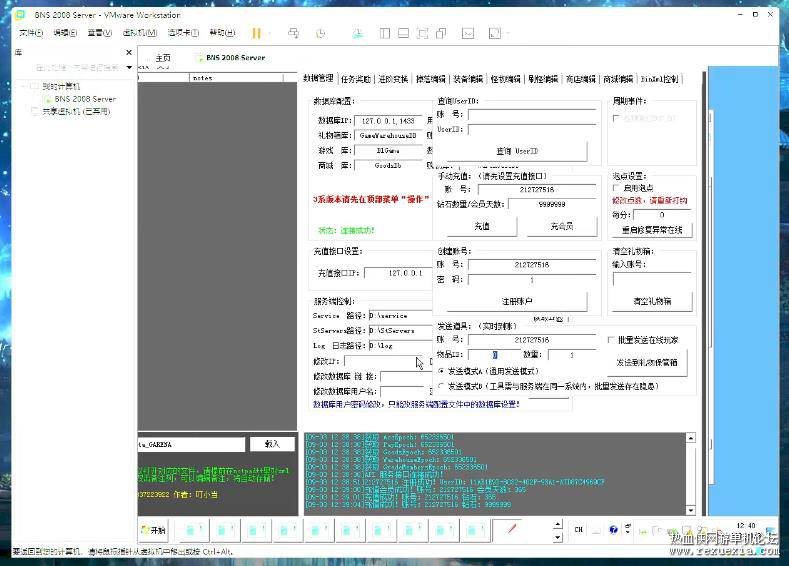Screen dimensions: 789x566
Task: Choose the 发送模式B radio button
Action: click(x=441, y=386)
